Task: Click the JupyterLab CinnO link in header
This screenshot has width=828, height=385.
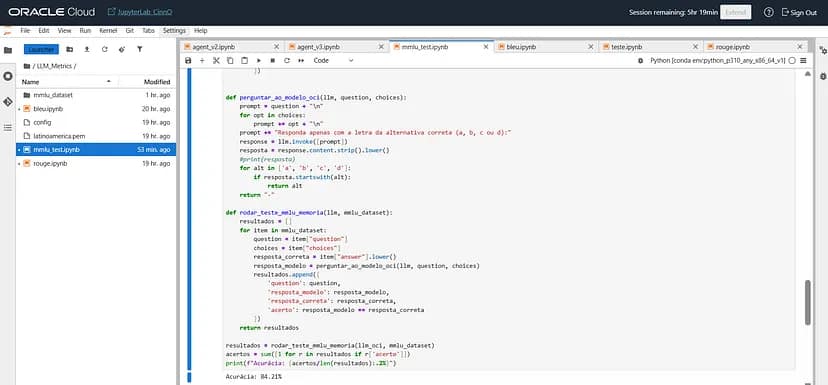Action: pos(139,12)
